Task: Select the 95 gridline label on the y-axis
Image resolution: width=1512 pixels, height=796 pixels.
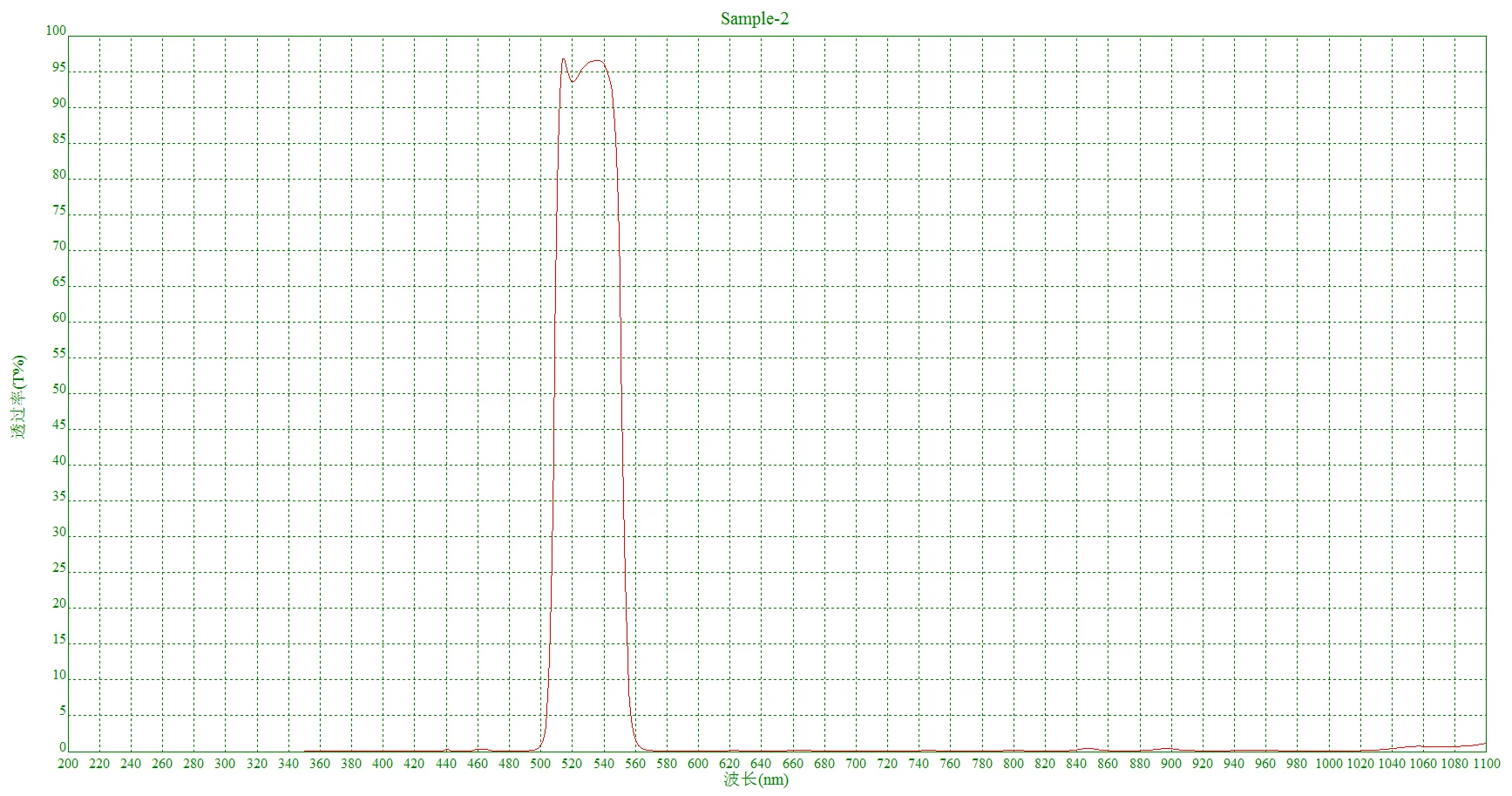Action: point(59,65)
